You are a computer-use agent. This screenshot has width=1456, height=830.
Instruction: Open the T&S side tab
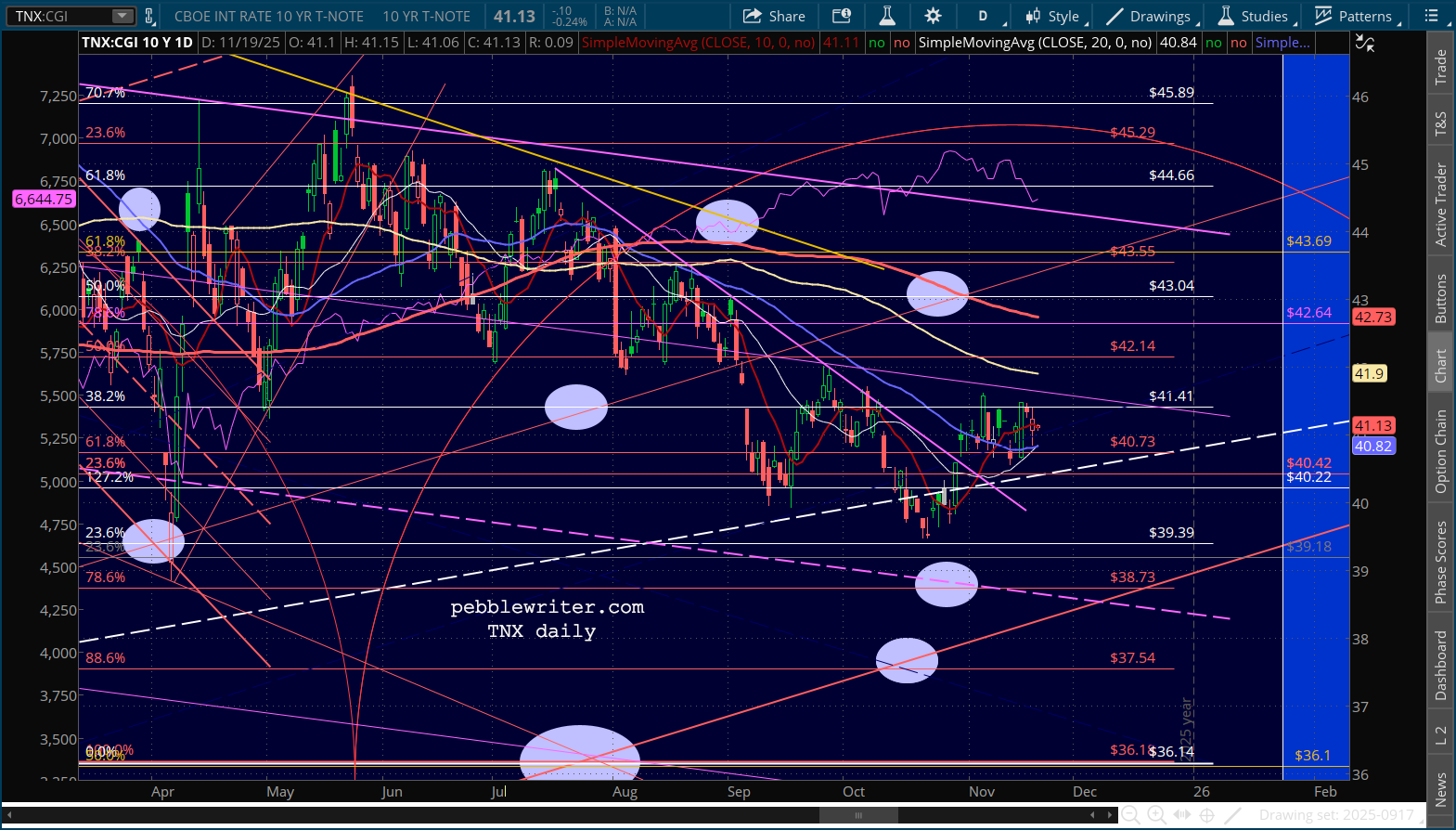coord(1440,123)
